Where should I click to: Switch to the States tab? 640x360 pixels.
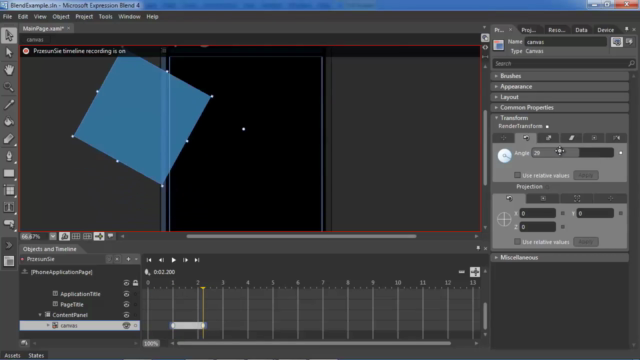click(x=36, y=356)
